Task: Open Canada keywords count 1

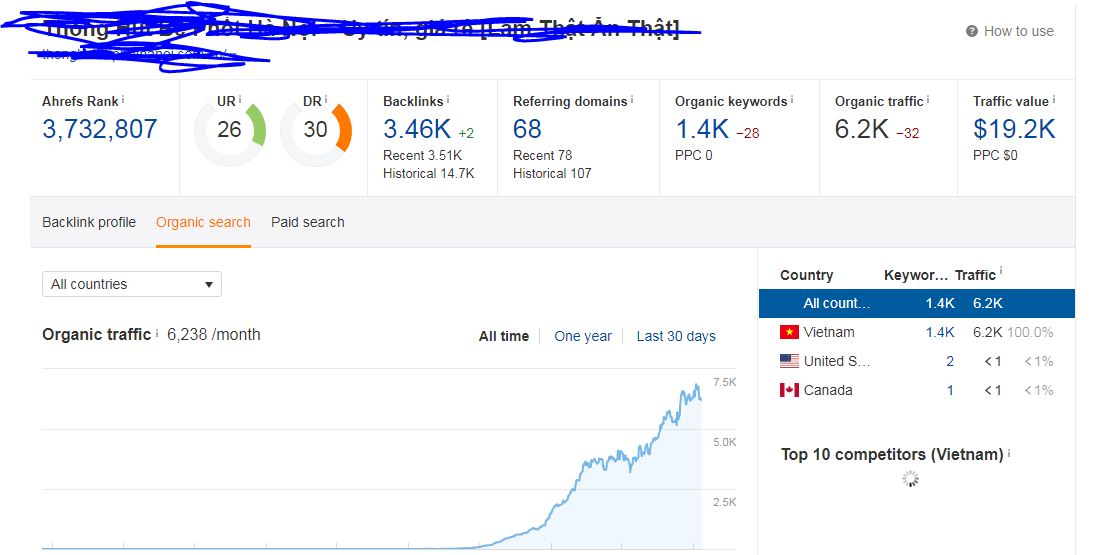Action: click(x=950, y=390)
